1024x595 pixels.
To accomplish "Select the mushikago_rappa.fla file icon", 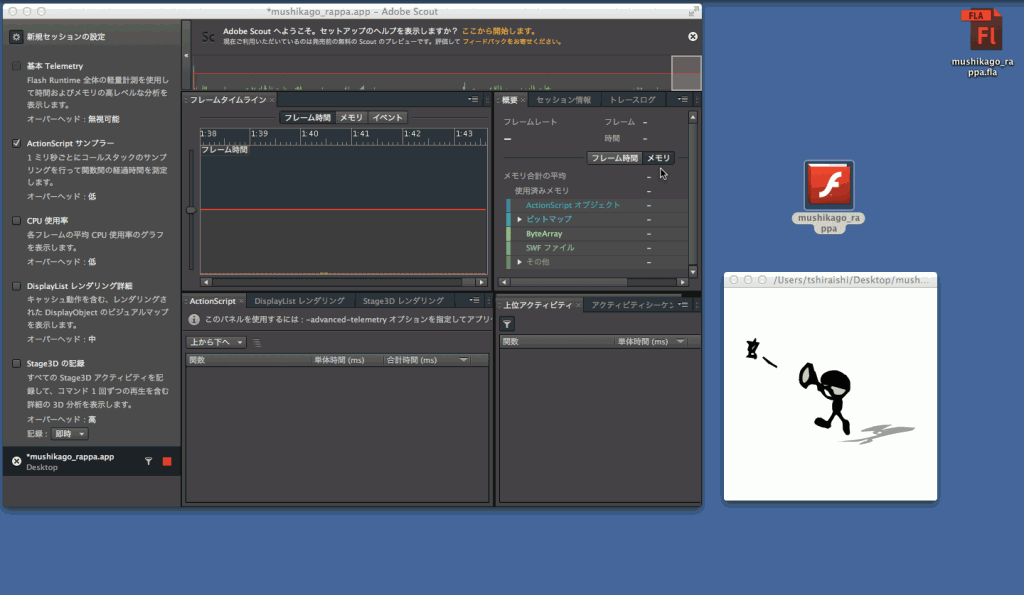I will [981, 30].
